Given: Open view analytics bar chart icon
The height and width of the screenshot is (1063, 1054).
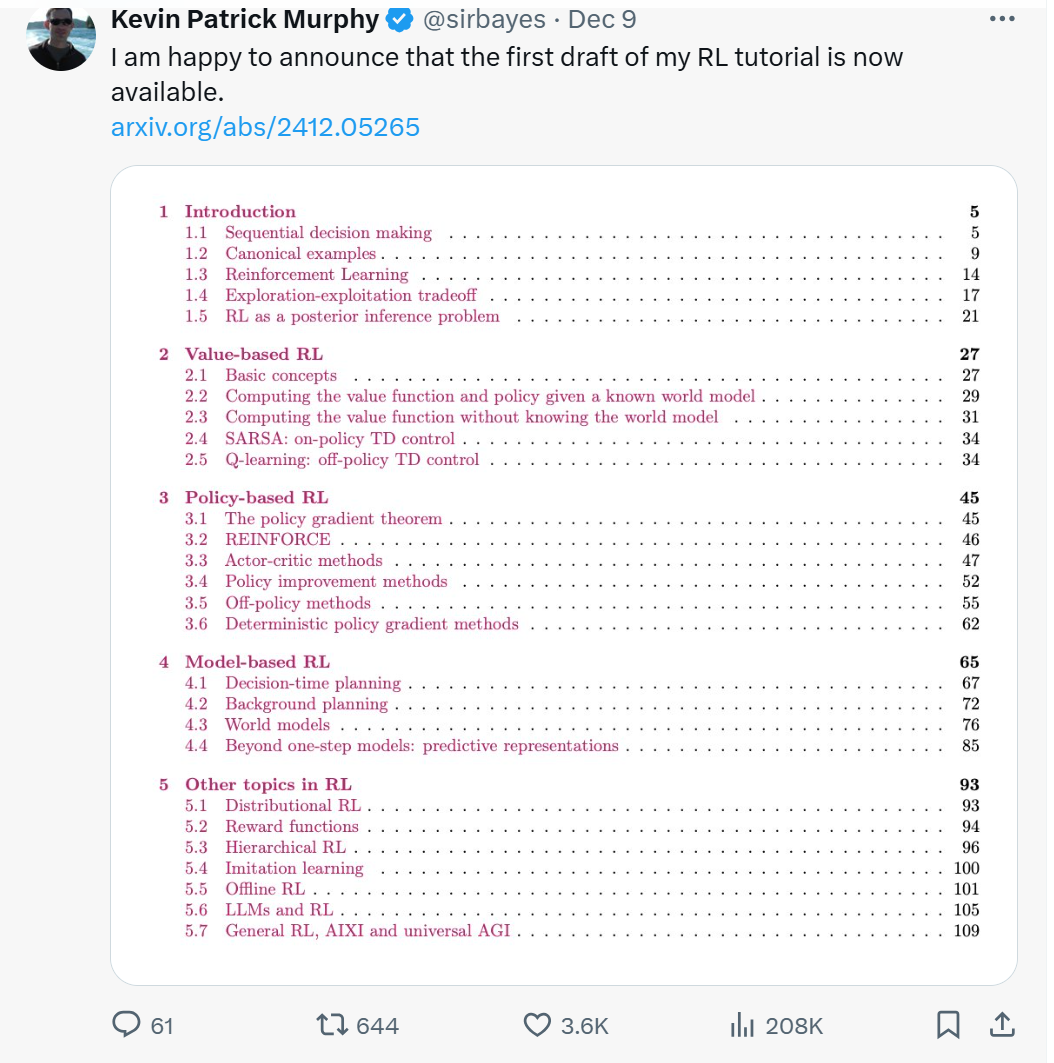Looking at the screenshot, I should pos(742,1024).
